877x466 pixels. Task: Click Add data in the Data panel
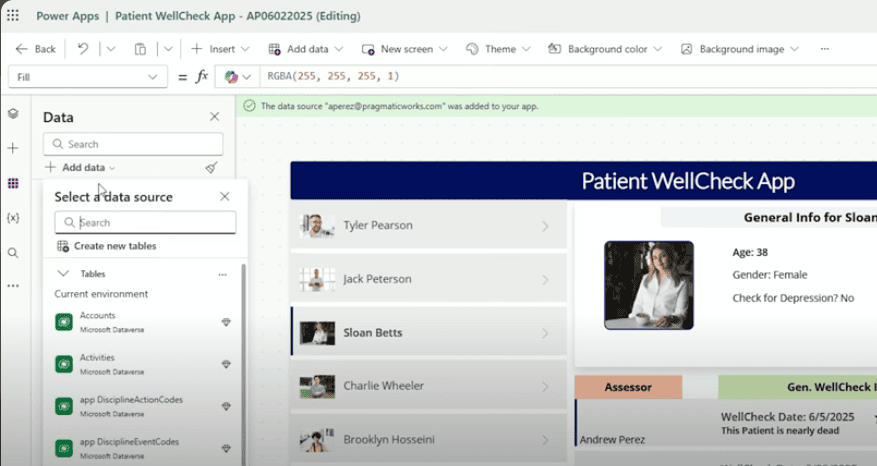pyautogui.click(x=81, y=167)
